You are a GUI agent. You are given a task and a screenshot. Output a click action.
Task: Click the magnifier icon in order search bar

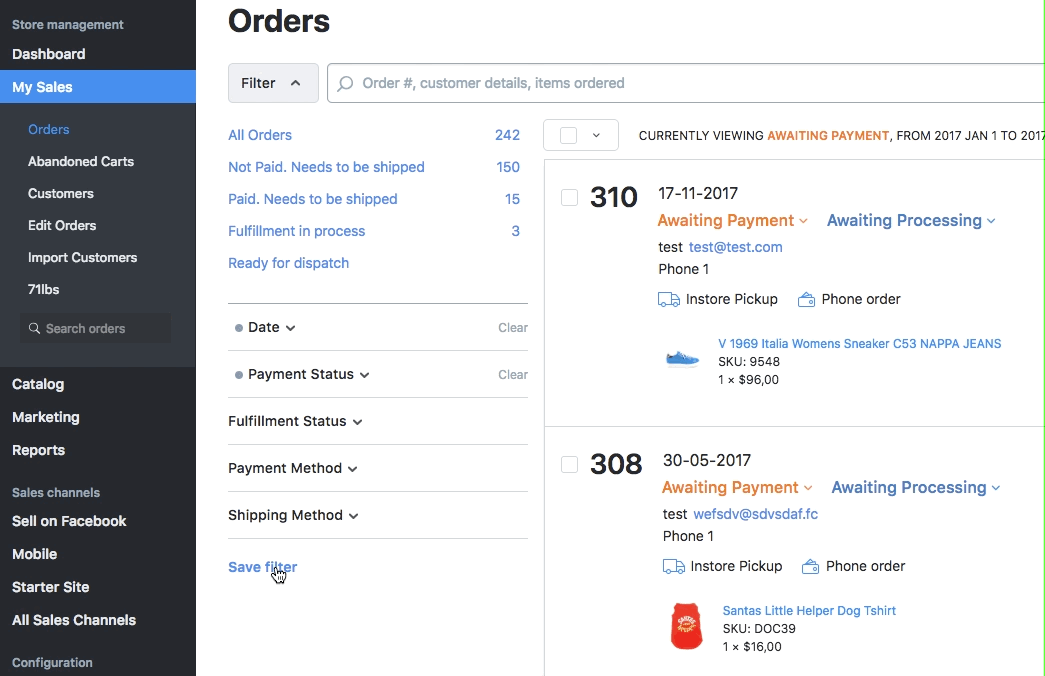(x=346, y=84)
